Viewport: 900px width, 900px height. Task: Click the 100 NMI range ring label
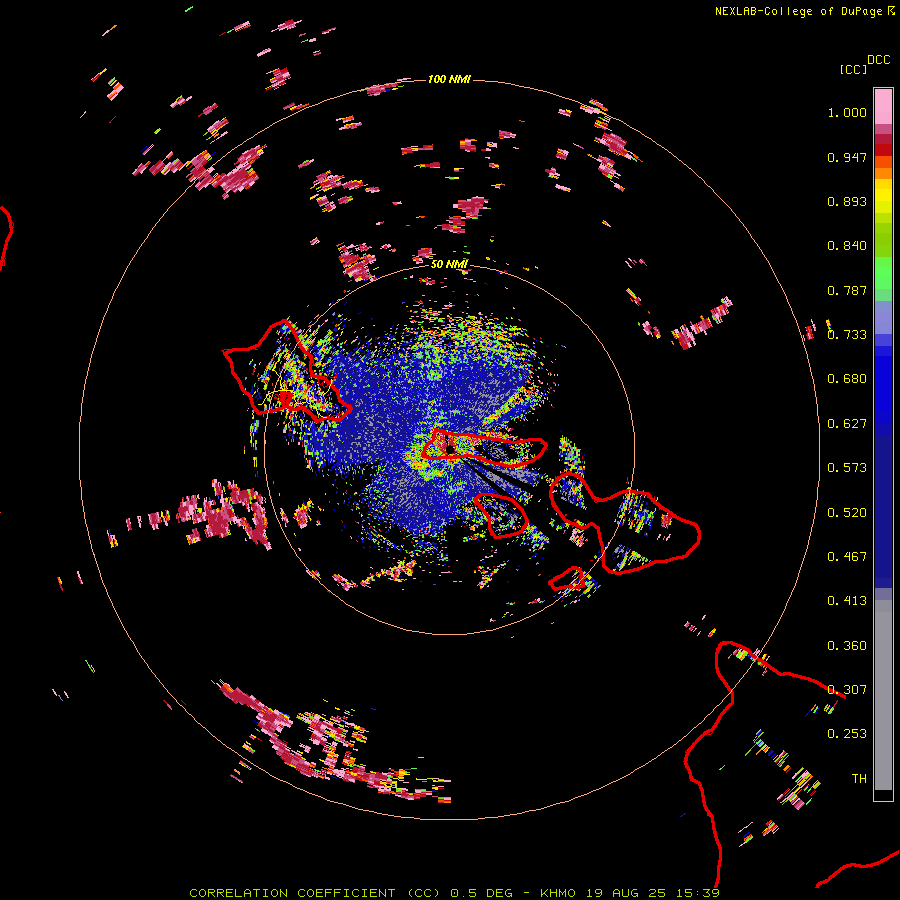(x=449, y=79)
